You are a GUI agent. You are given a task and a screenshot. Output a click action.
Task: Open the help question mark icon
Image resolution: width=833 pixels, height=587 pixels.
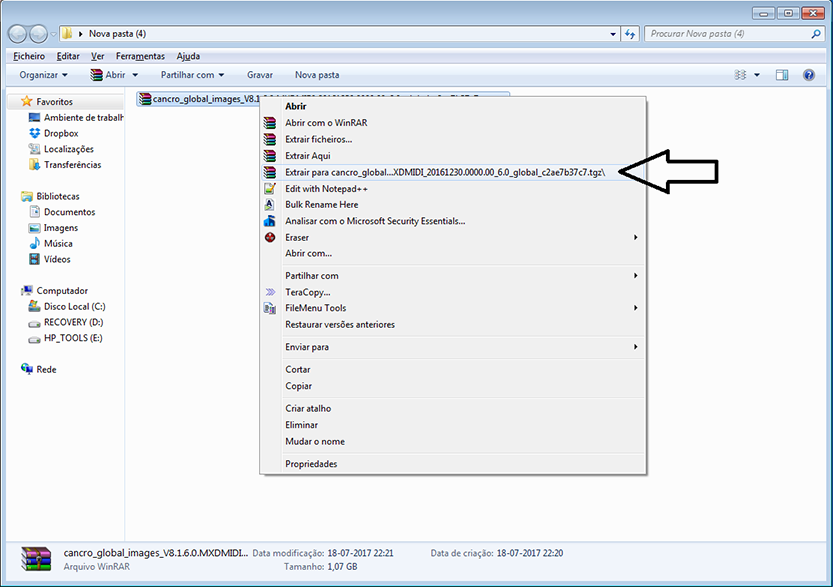(x=808, y=75)
